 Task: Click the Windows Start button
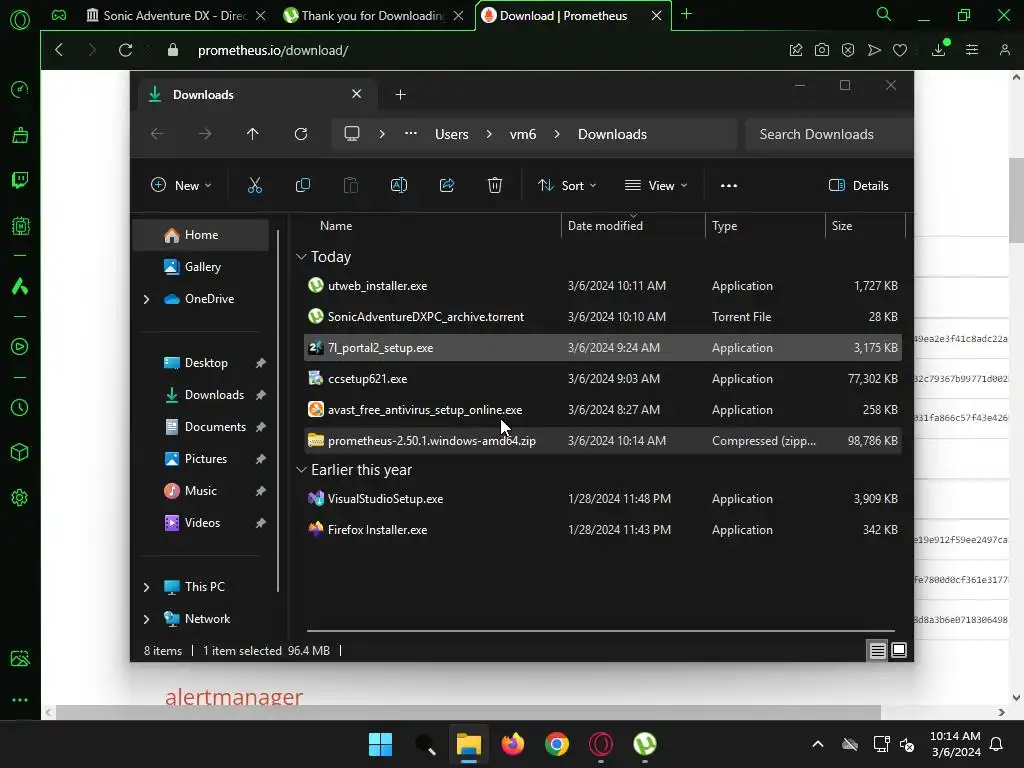tap(380, 744)
